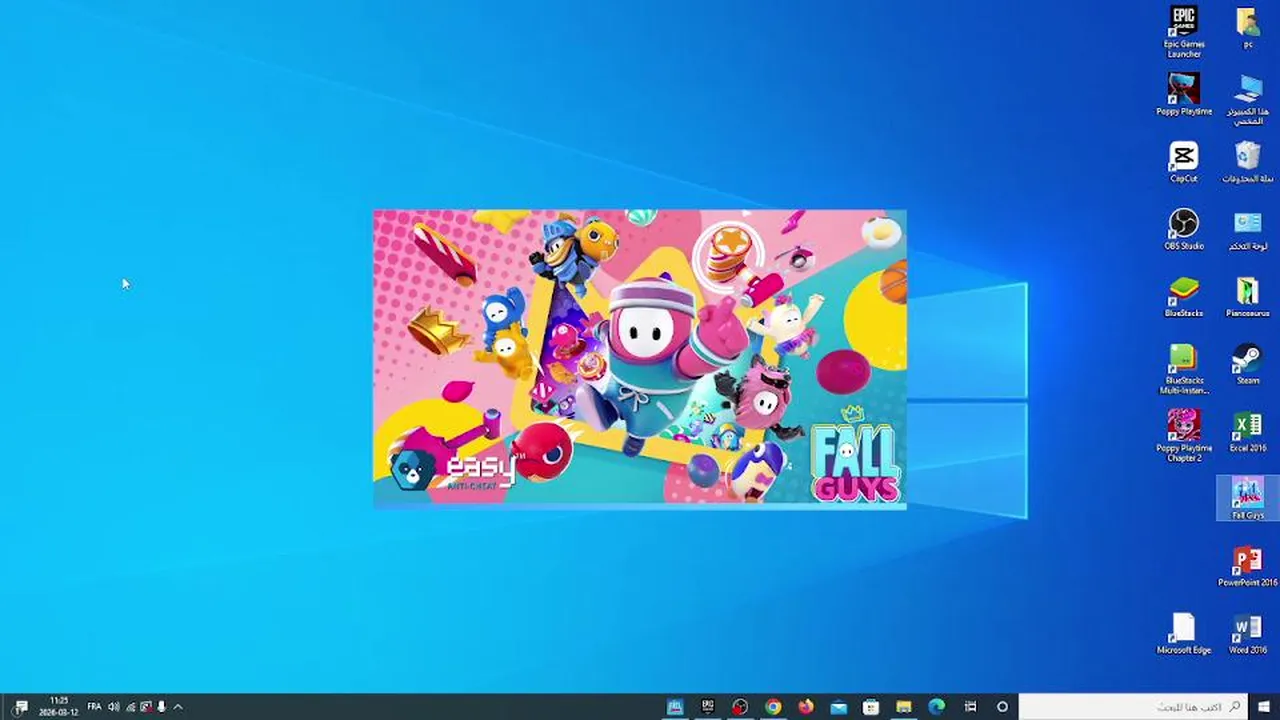Screen dimensions: 1280x720
Task: Open the Excel 2016 desktop shortcut
Action: coord(1247,431)
